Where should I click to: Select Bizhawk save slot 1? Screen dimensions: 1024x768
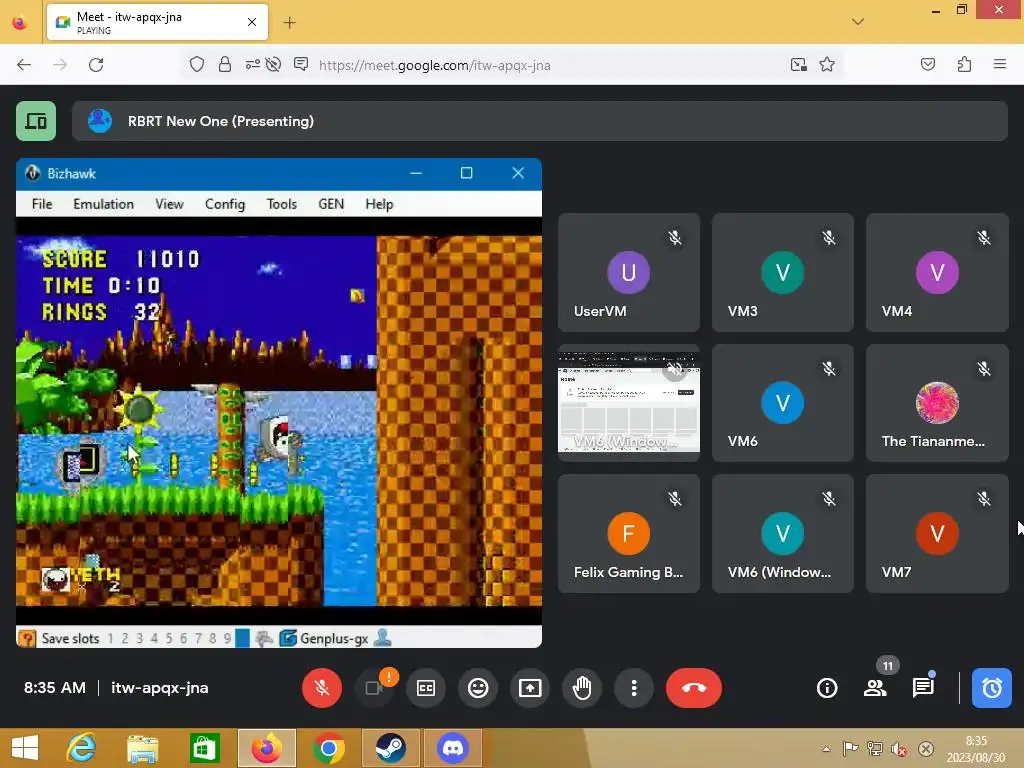click(x=110, y=639)
